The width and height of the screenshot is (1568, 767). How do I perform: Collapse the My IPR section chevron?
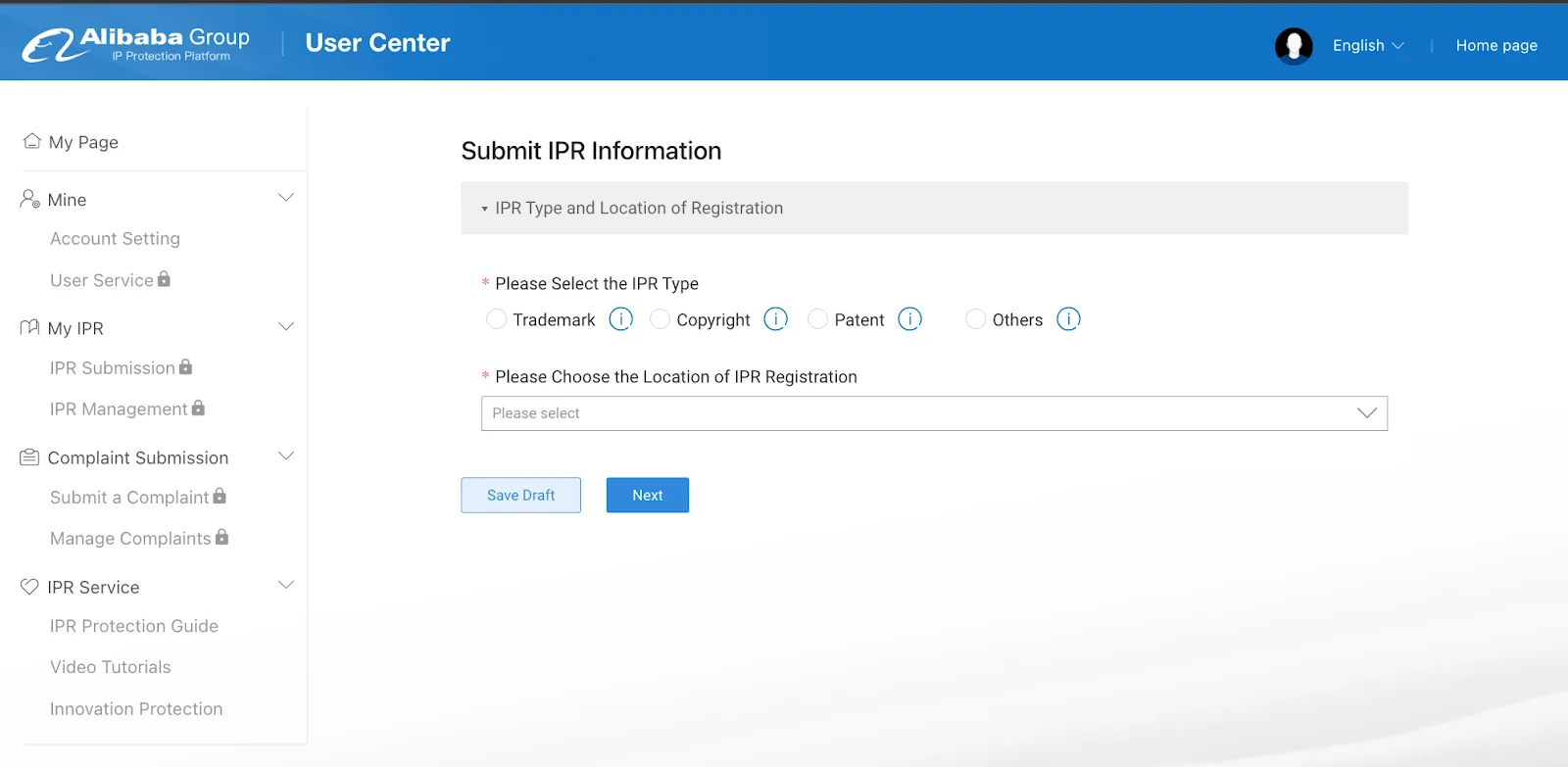286,327
